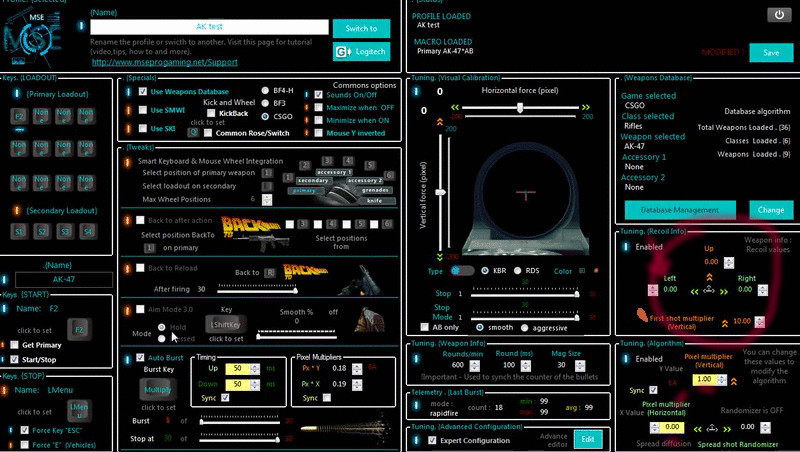Screen dimensions: 800x452
Task: Open the mseprogaming.net Support link
Action: tap(164, 62)
